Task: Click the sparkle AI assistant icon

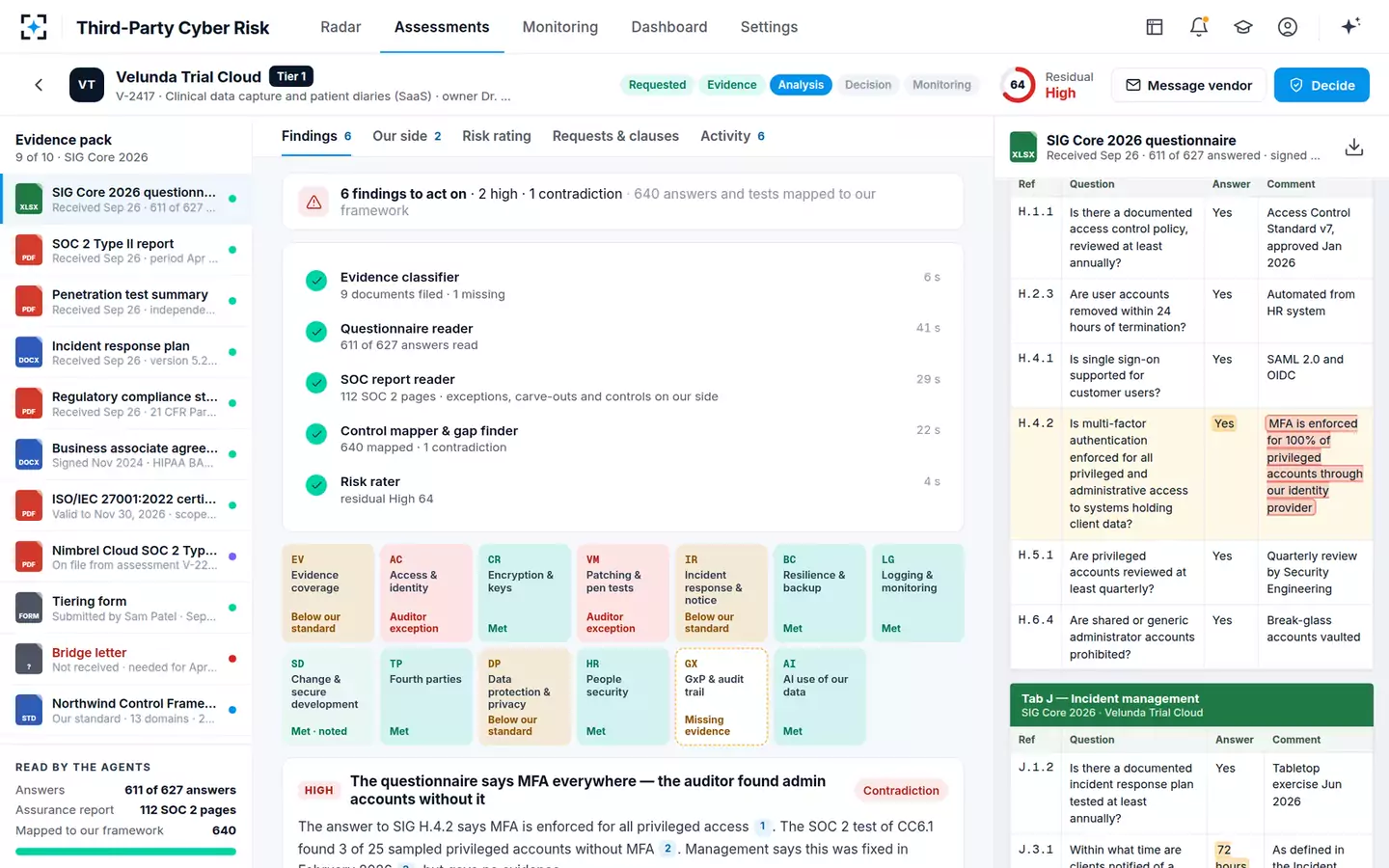Action: [1350, 26]
